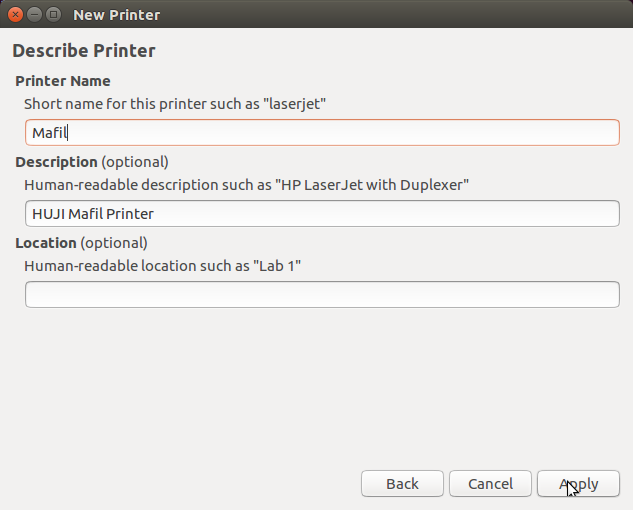Click the 'Location (optional)' label
This screenshot has height=510, width=633.
pos(81,243)
